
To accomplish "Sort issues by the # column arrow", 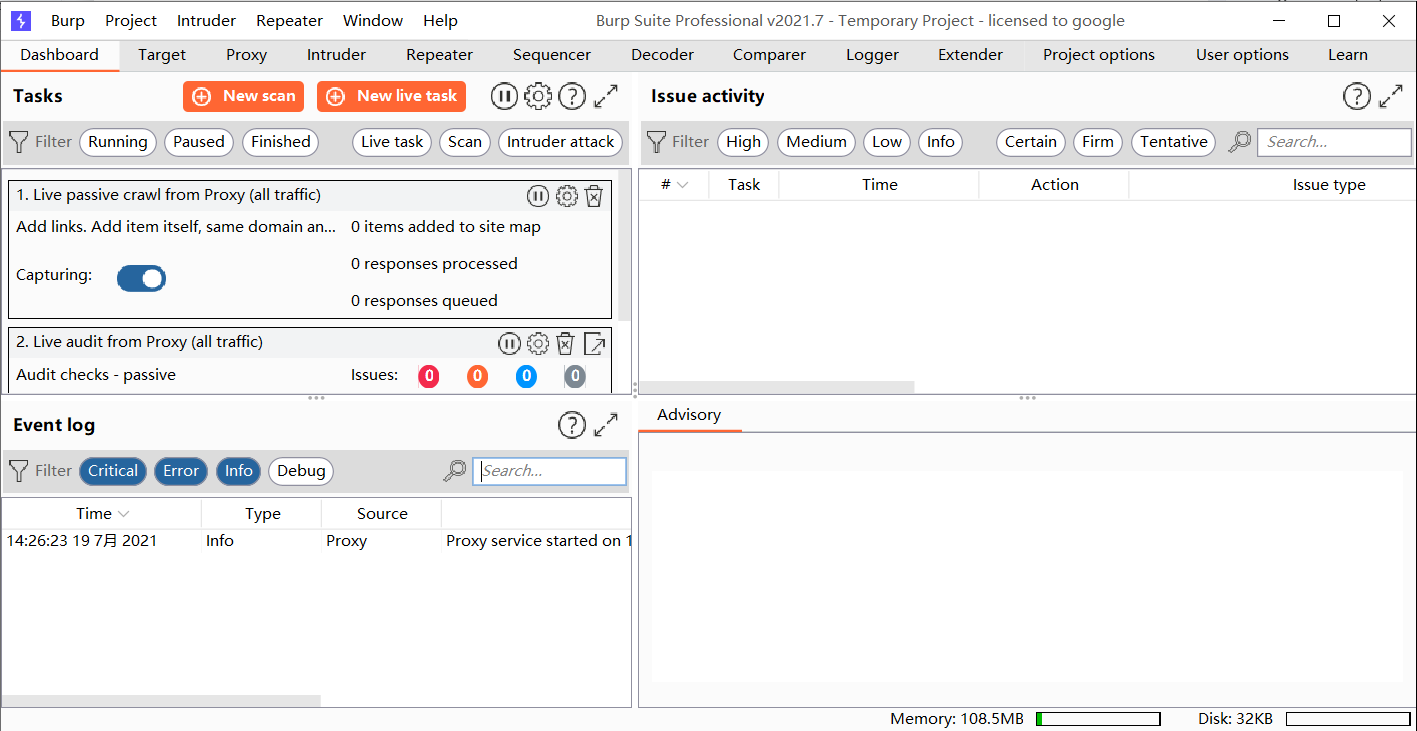I will (x=683, y=185).
